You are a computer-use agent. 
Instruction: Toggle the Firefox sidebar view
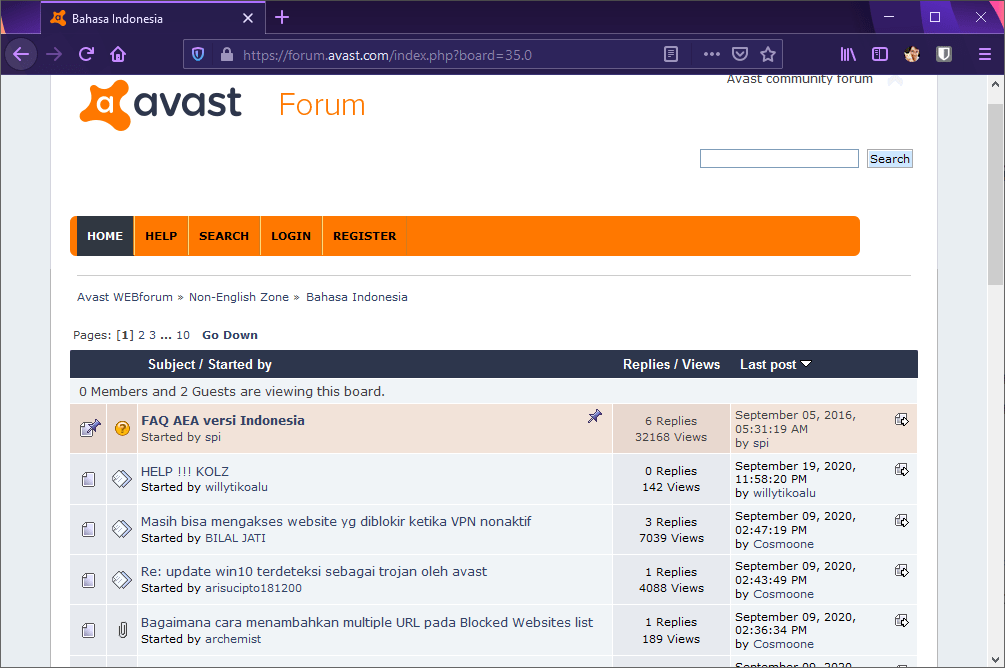pos(880,54)
